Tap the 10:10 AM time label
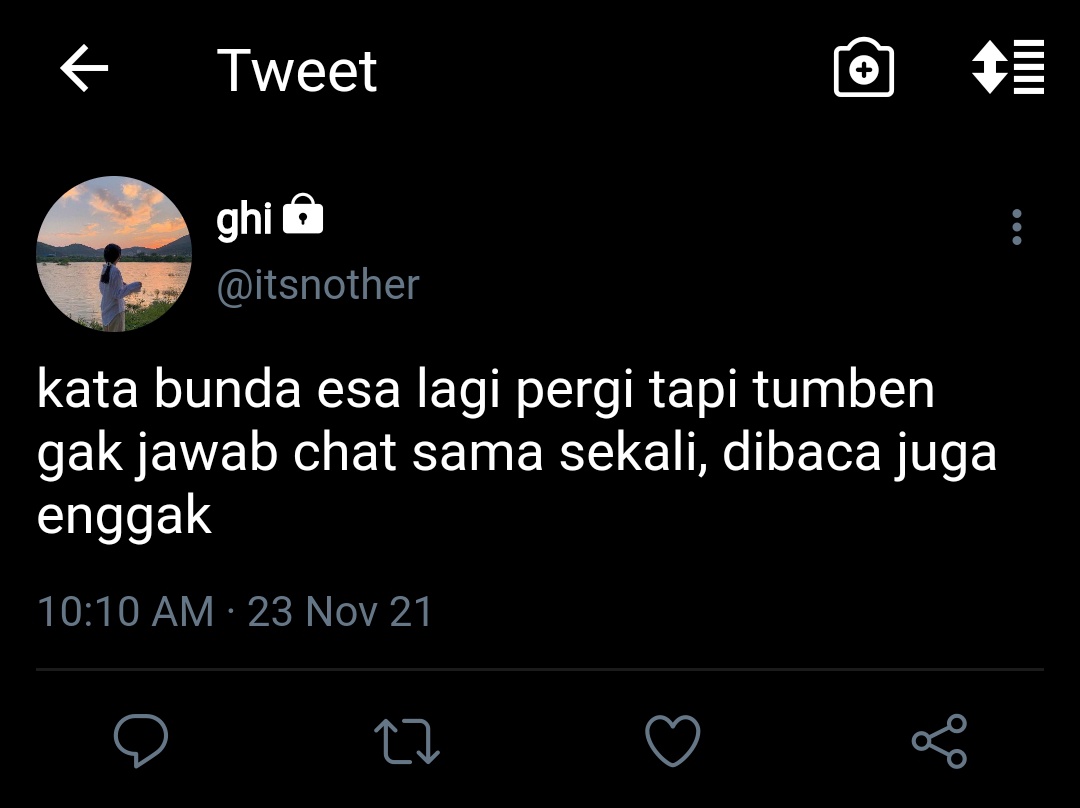 [x=125, y=612]
